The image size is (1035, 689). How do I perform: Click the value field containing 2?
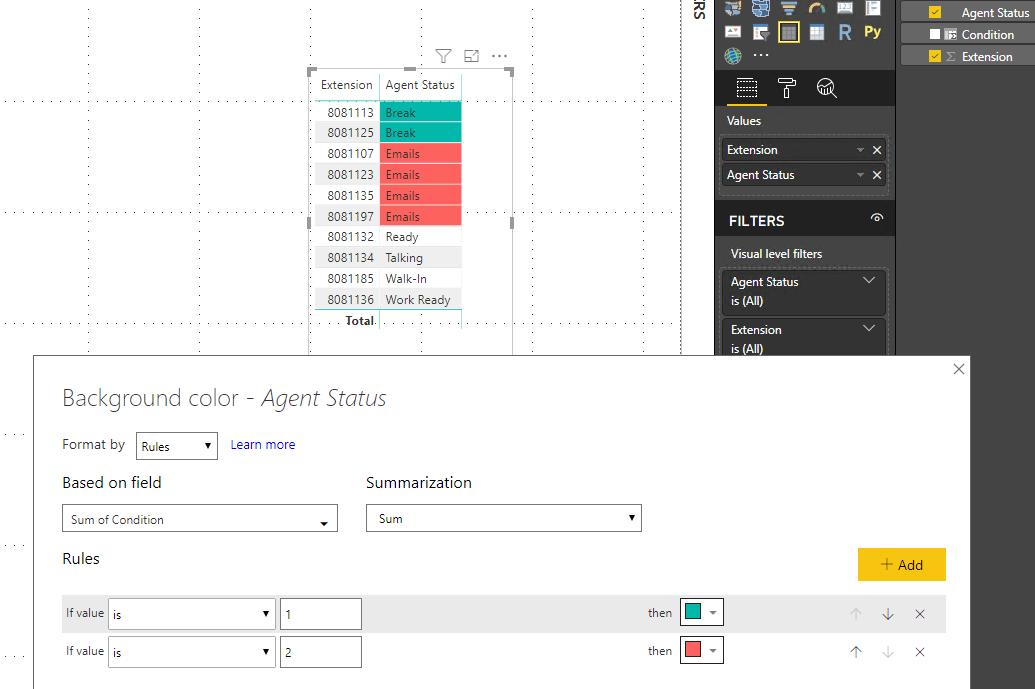coord(321,652)
